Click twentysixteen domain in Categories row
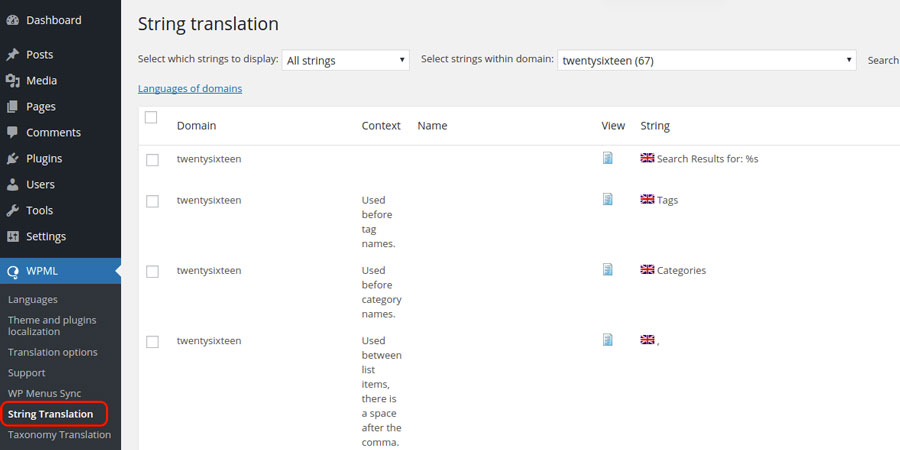 pos(209,270)
